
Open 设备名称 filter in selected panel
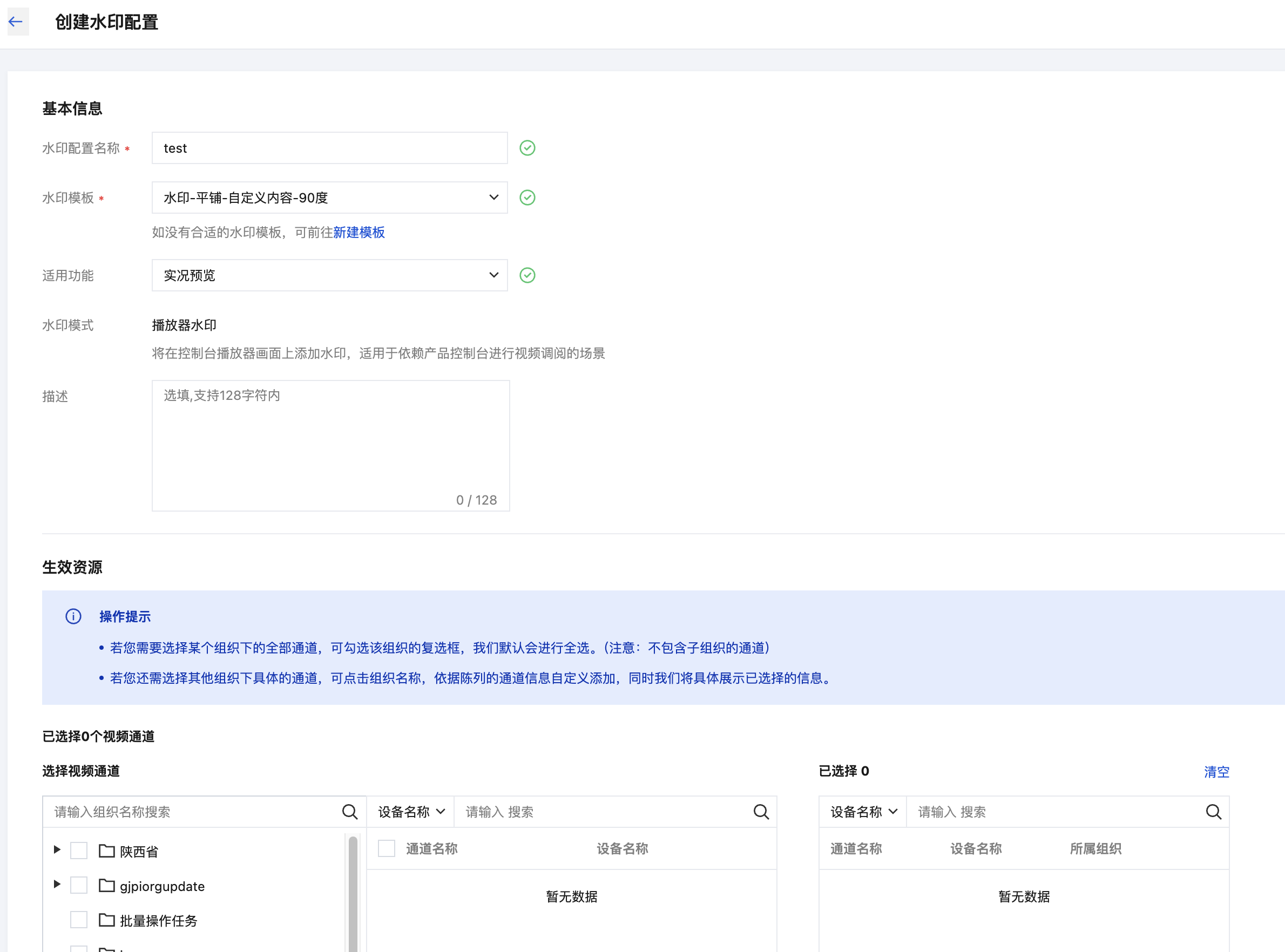[863, 811]
